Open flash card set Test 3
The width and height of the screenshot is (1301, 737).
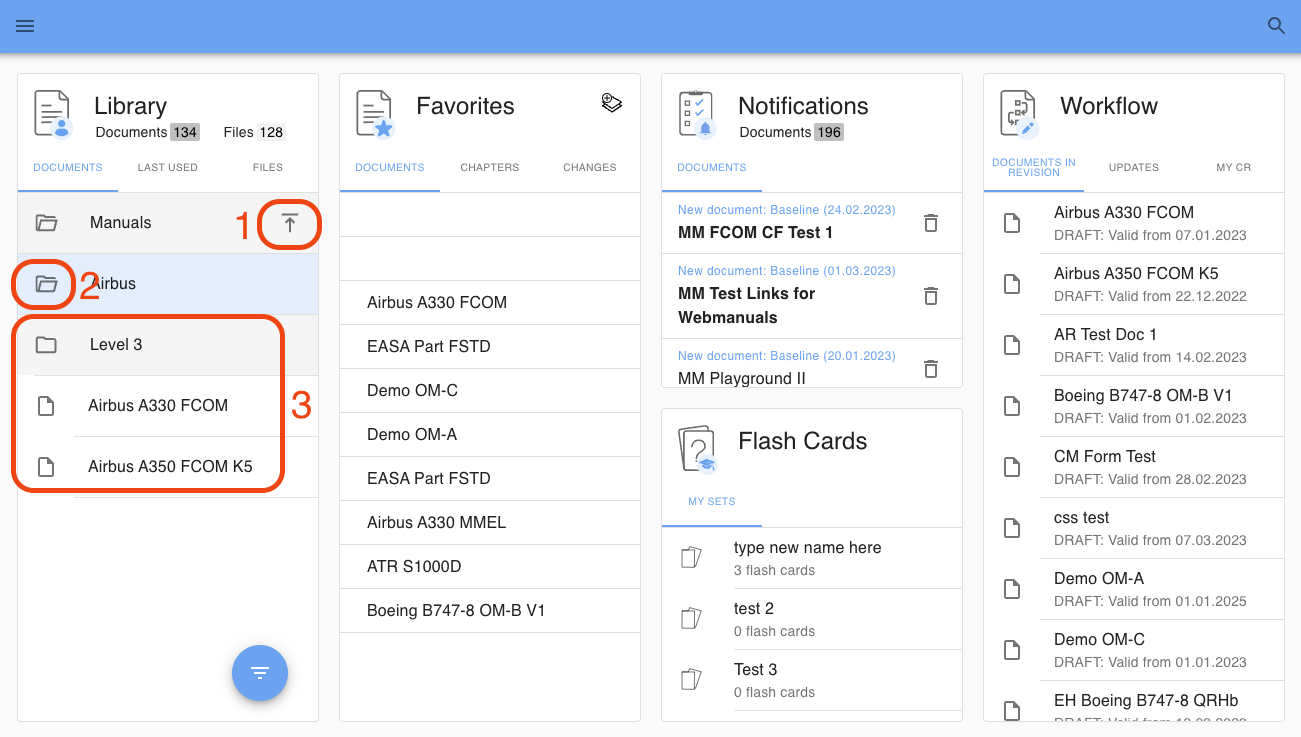tap(812, 680)
